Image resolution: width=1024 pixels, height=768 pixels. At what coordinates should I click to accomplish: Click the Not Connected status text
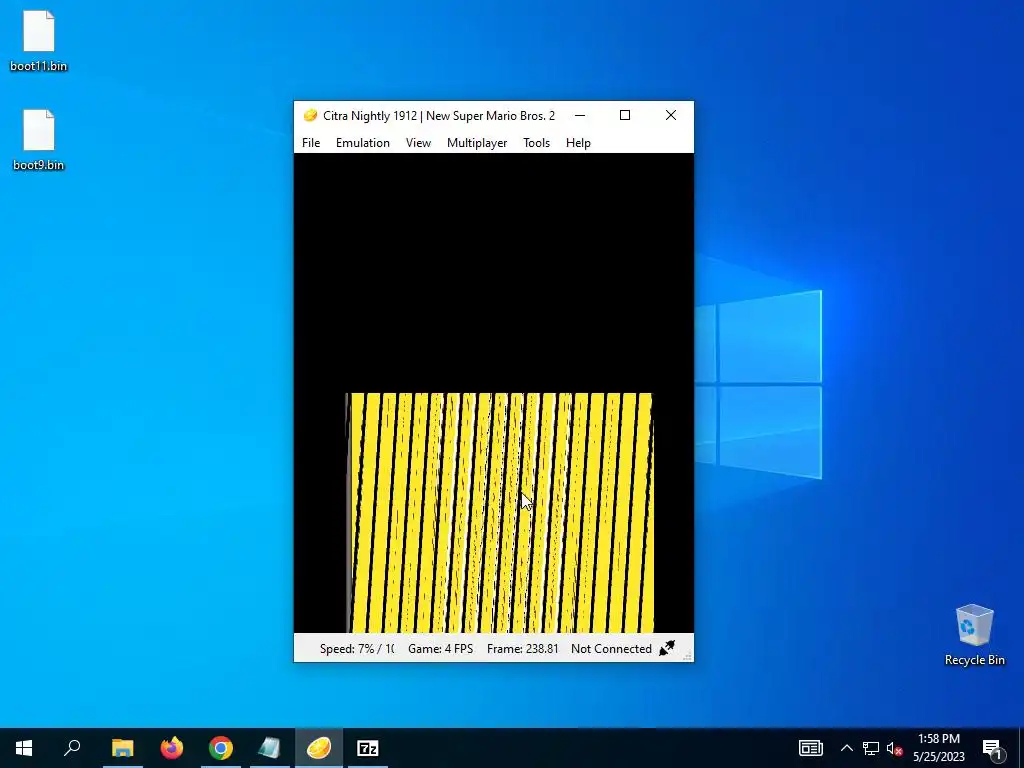(611, 649)
